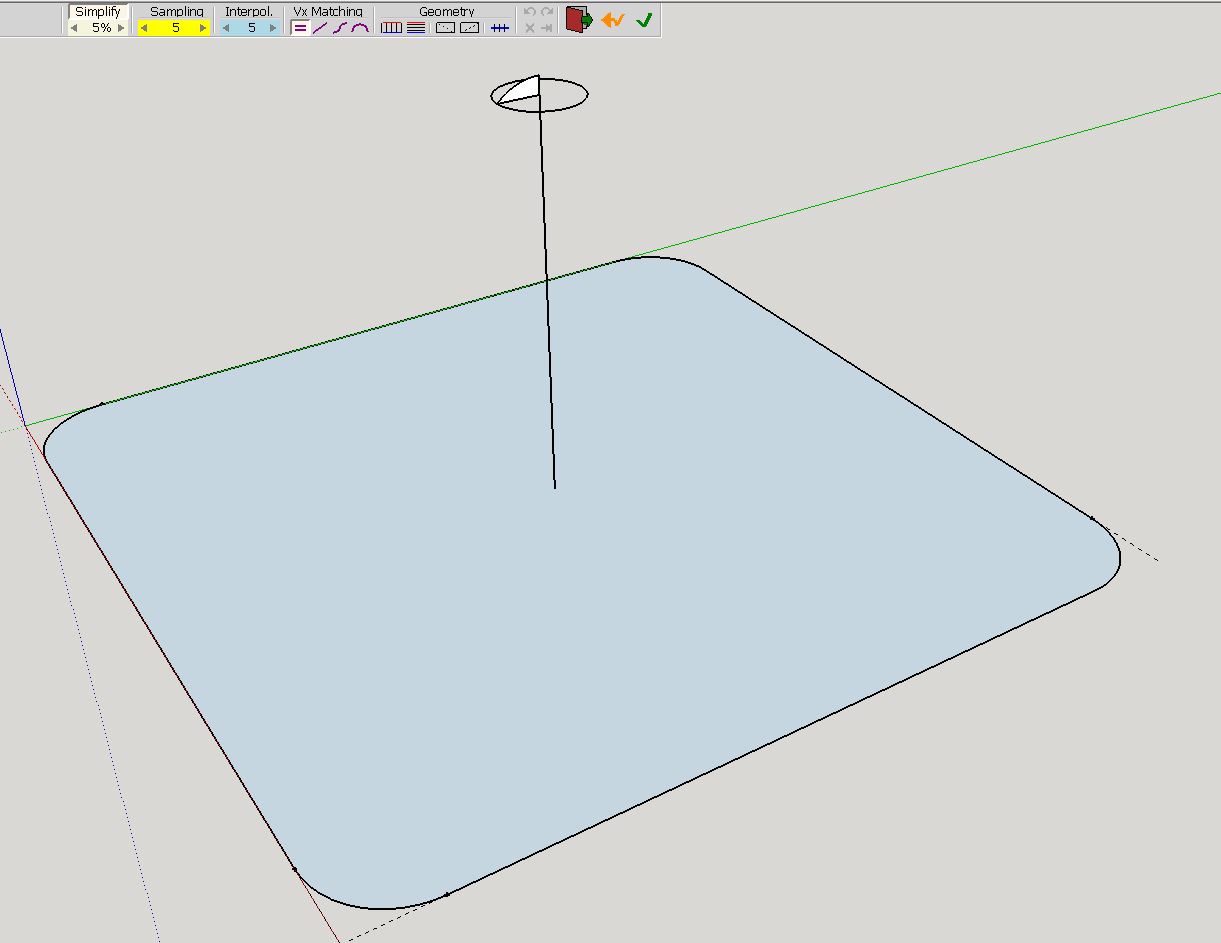This screenshot has width=1221, height=943.
Task: Increase Interpol. value with right arrow
Action: coord(273,28)
